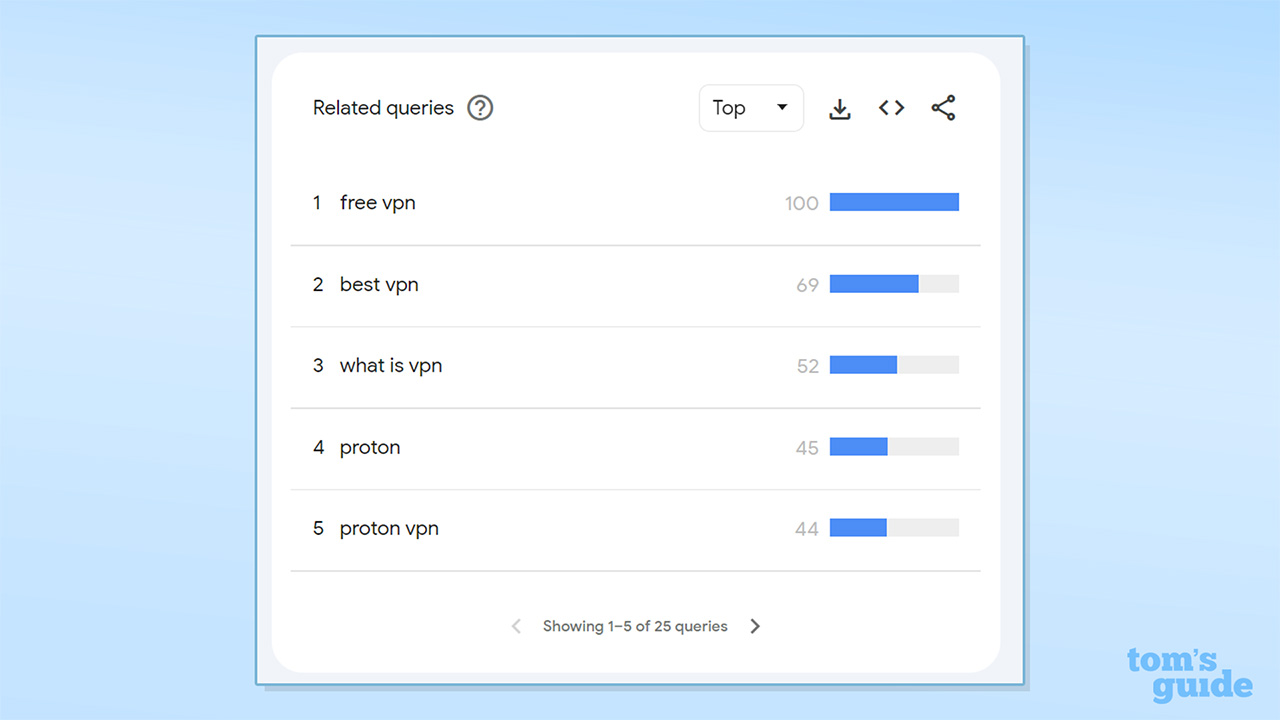Go to previous page of queries

tap(516, 626)
